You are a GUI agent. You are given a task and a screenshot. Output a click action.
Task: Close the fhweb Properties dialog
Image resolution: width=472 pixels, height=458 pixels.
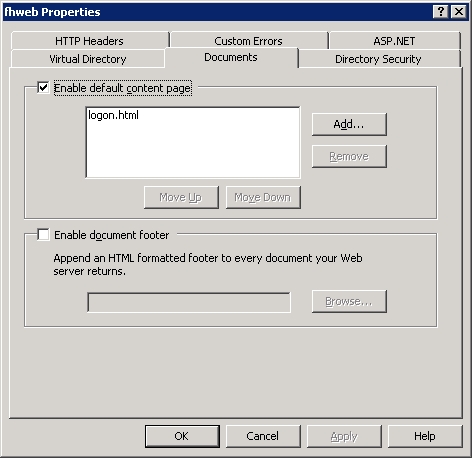[459, 12]
